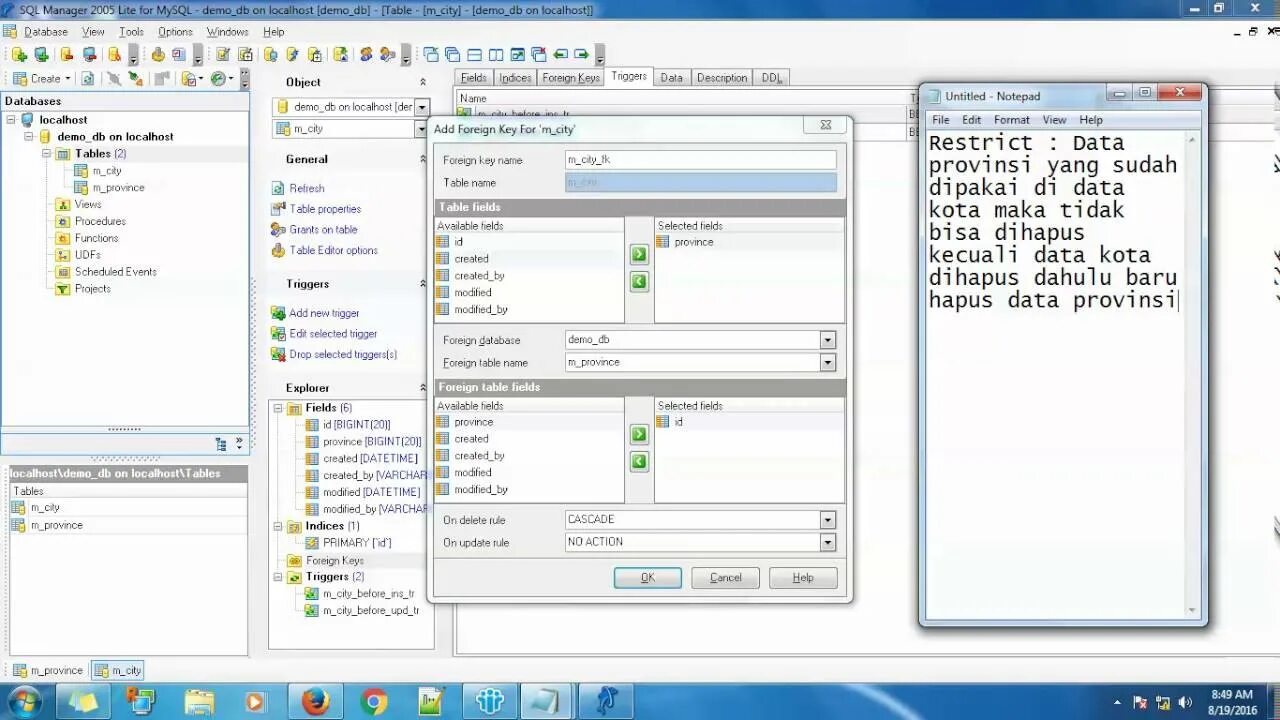Open Google Chrome from the taskbar
The width and height of the screenshot is (1280, 720).
click(x=374, y=702)
